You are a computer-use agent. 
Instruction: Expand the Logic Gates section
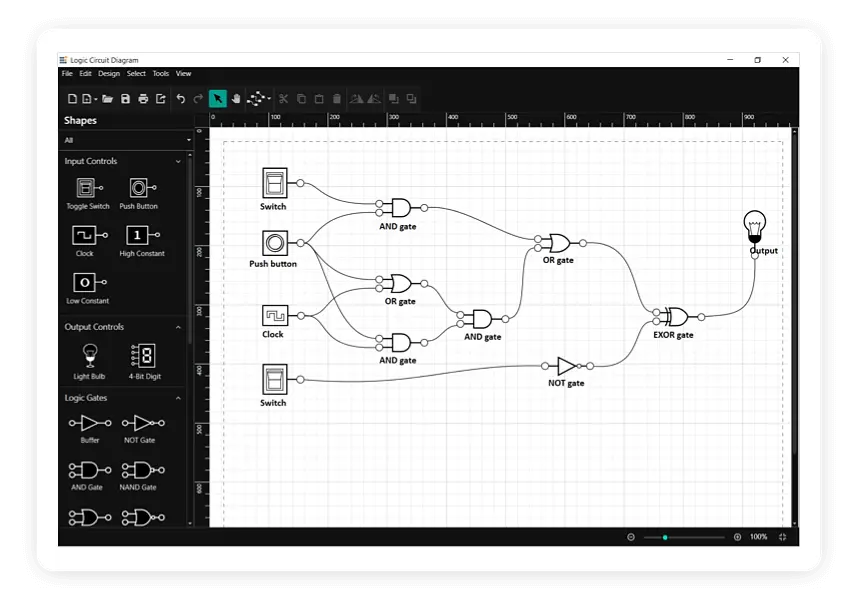(x=178, y=398)
